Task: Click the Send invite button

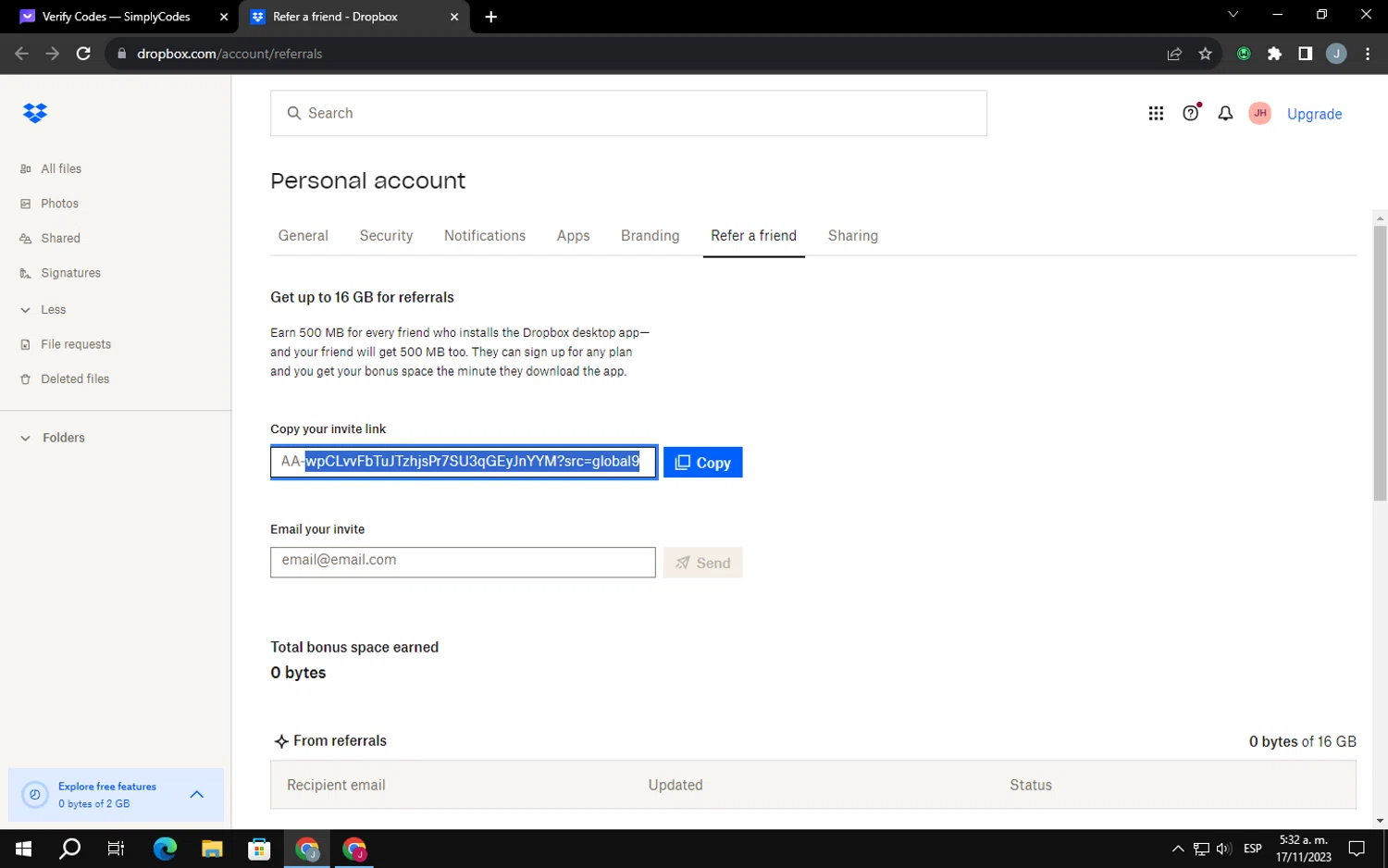Action: tap(703, 563)
